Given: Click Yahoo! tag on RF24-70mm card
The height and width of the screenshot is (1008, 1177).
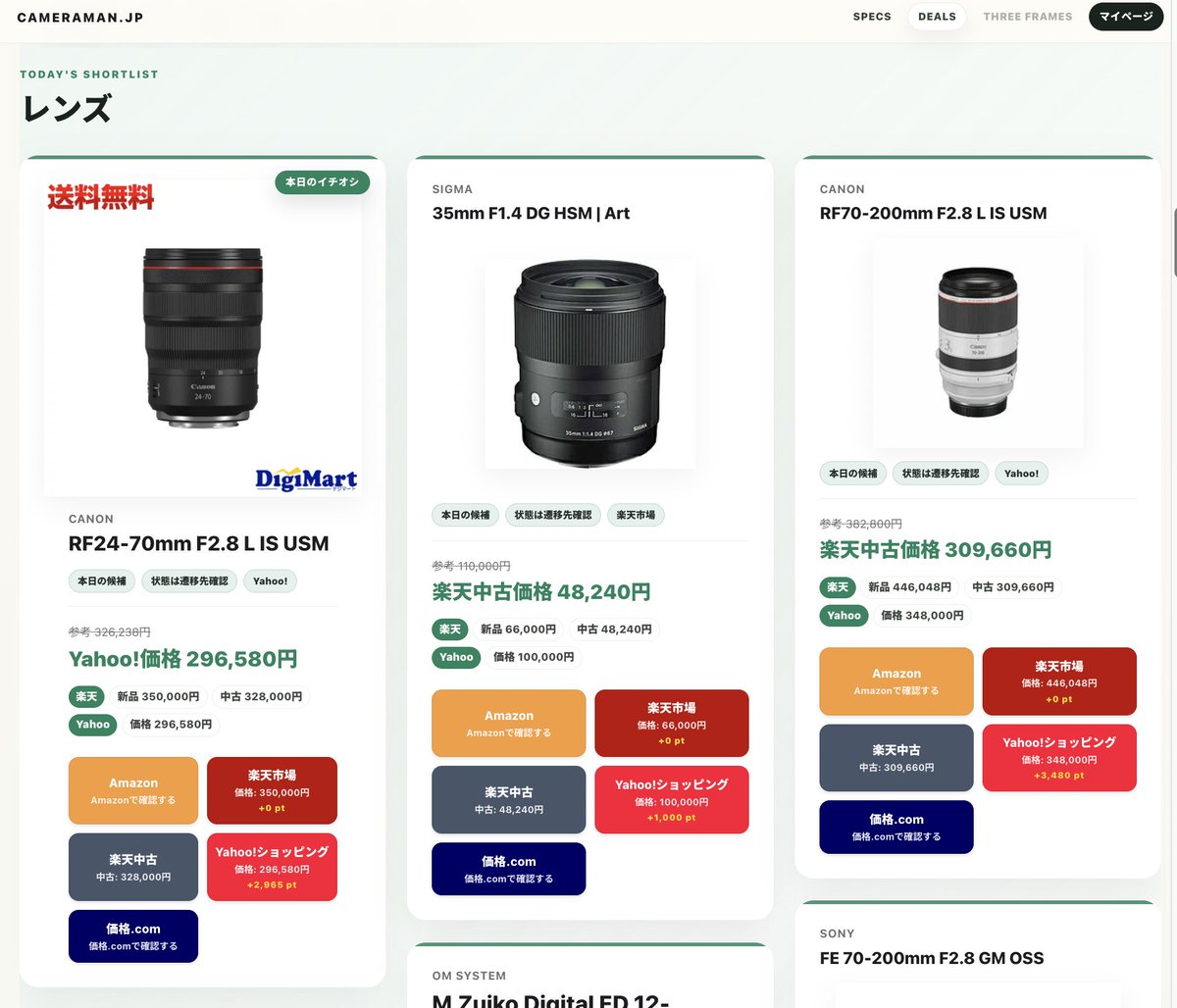Looking at the screenshot, I should coord(270,581).
